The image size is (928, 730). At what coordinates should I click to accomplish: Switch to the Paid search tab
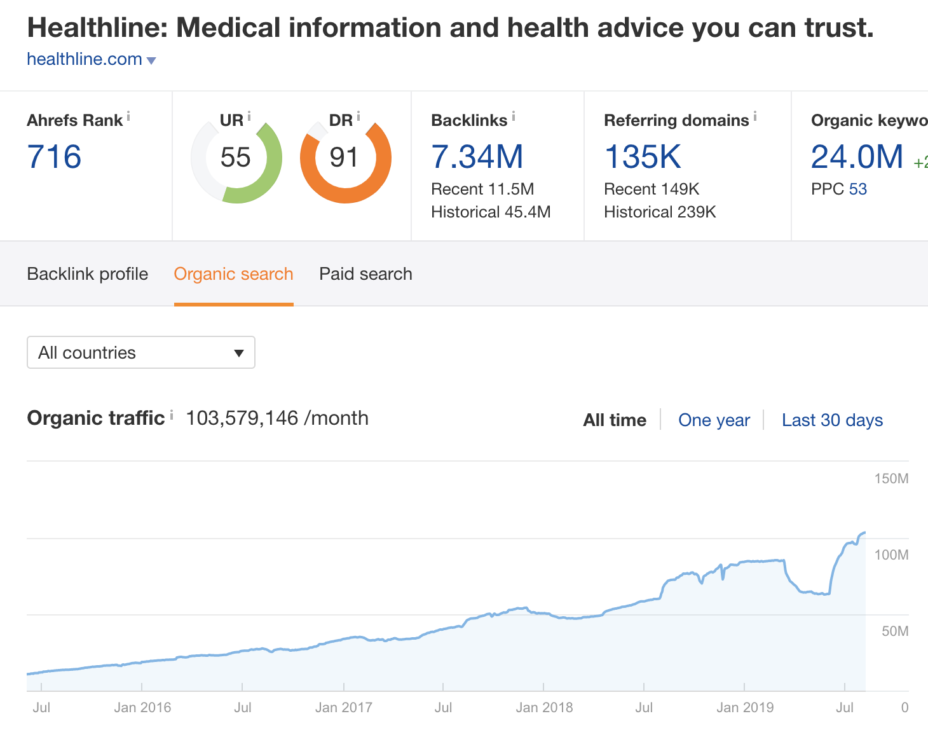(366, 274)
